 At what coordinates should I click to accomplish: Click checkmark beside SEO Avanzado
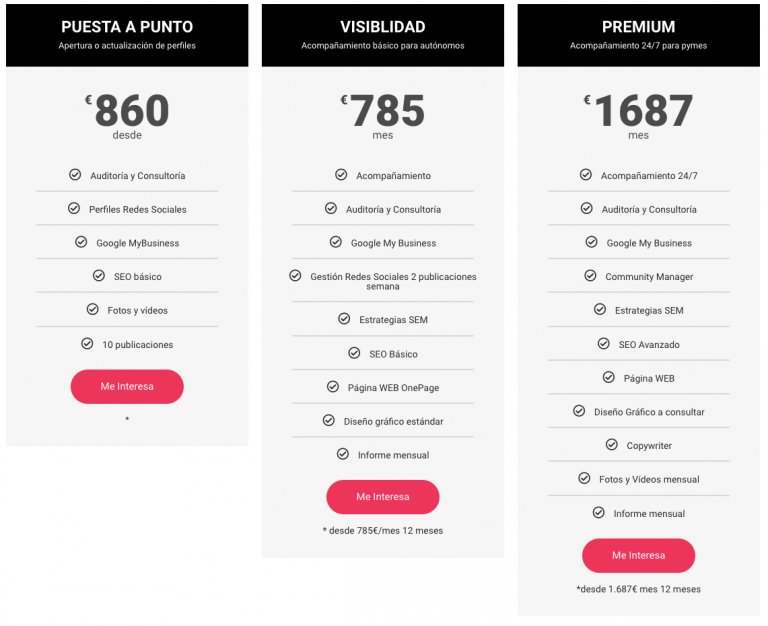coord(604,344)
